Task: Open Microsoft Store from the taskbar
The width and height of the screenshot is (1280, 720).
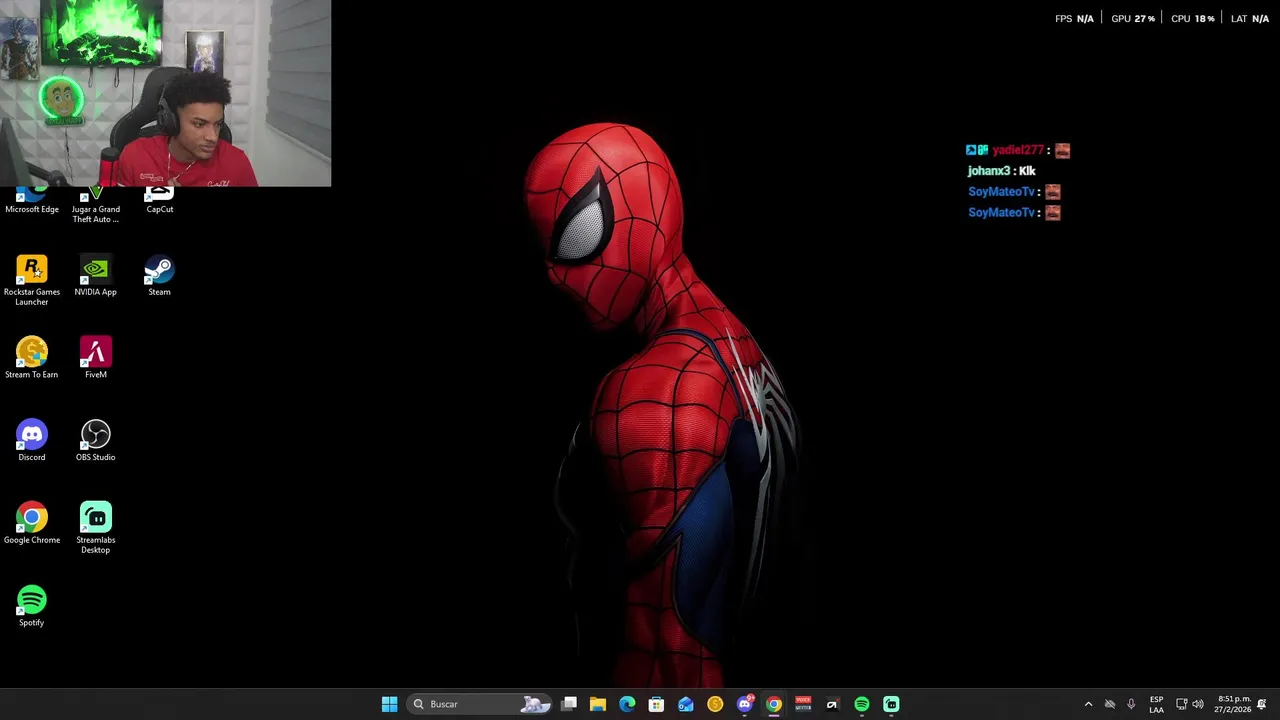Action: coord(656,704)
